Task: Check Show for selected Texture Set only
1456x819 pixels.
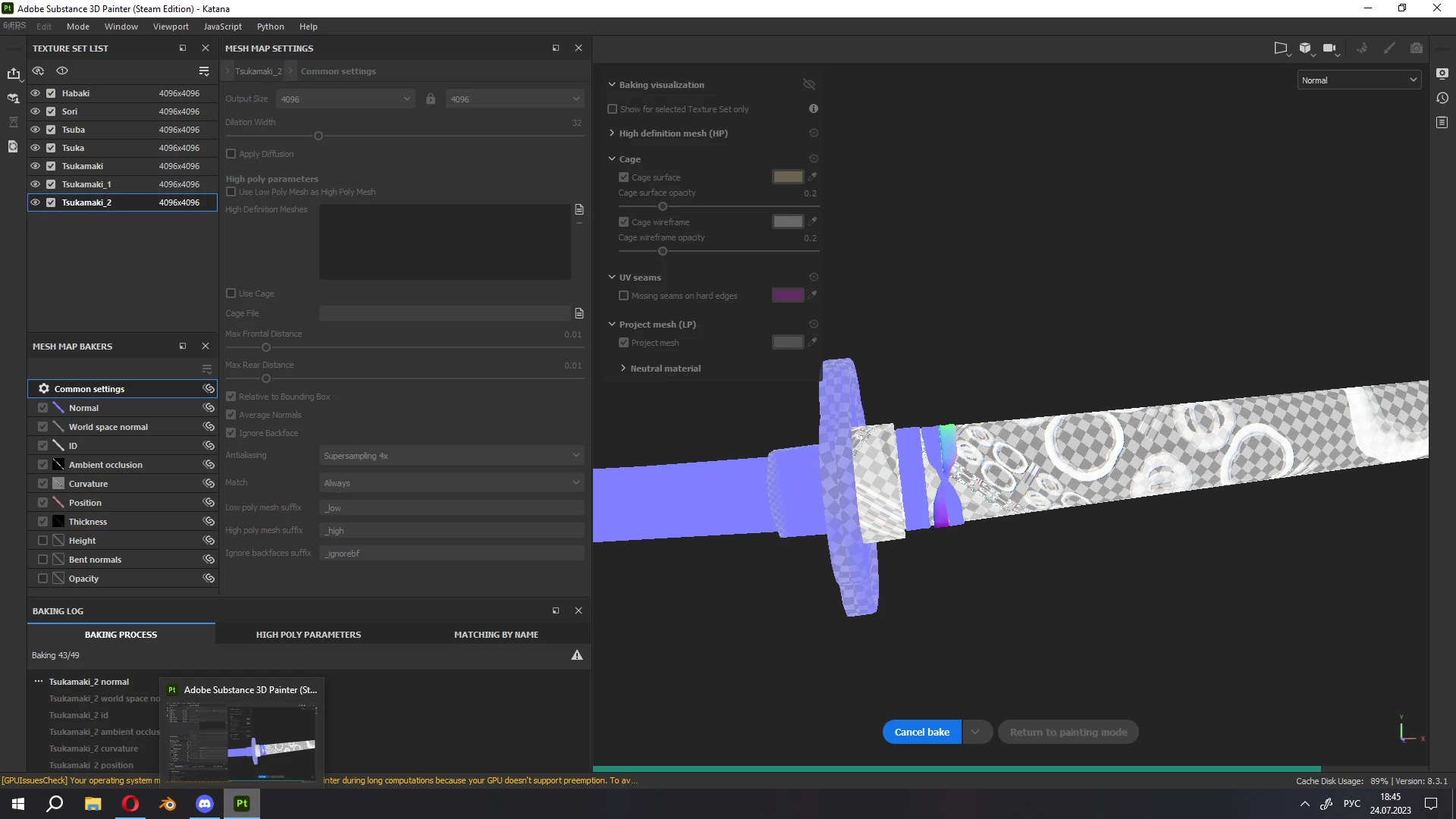Action: [x=612, y=109]
